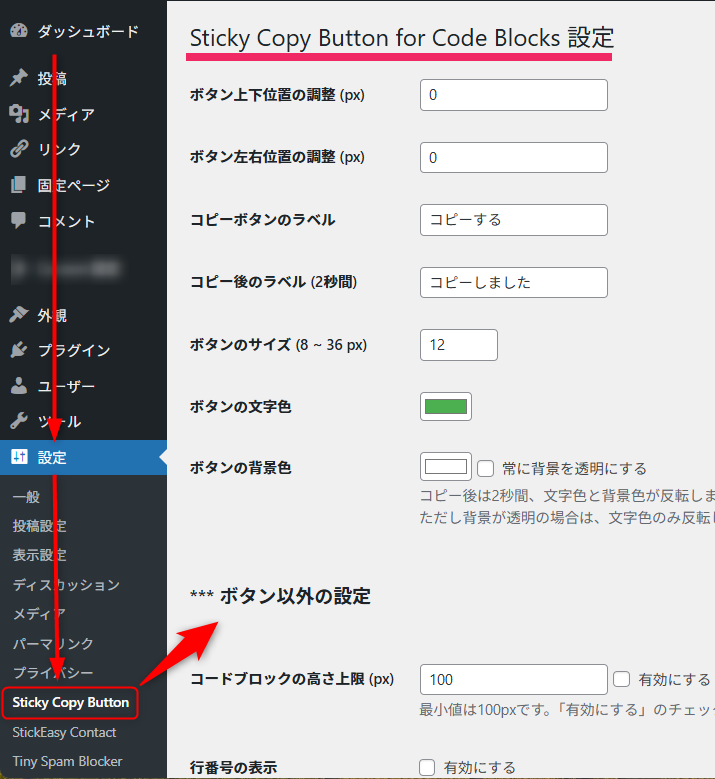
Task: Click the Pages icon next to 固定ページ
Action: (19, 185)
